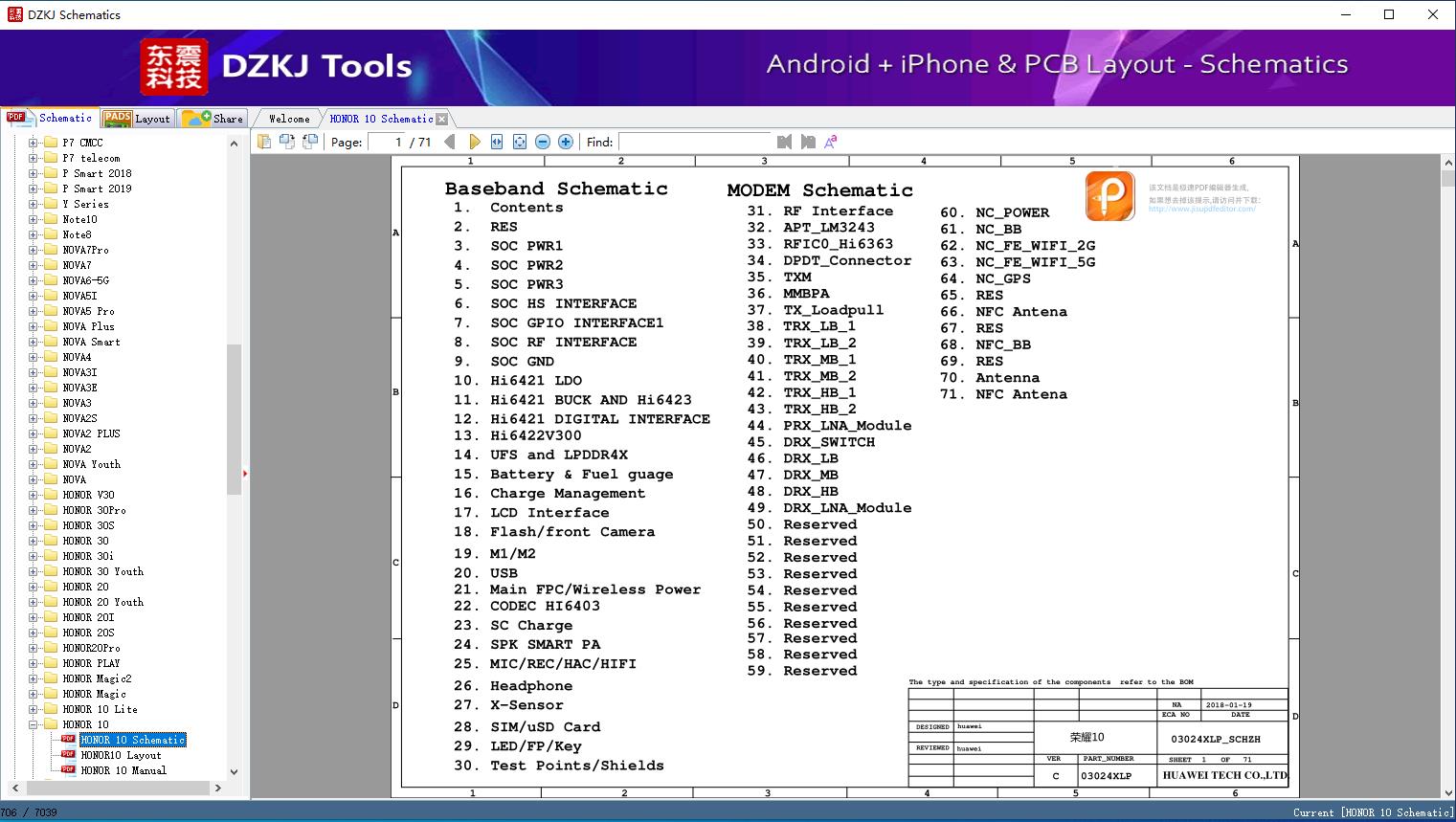Screen dimensions: 1456x822
Task: Select the HONOR 30 Youth folder label
Action: click(x=102, y=571)
